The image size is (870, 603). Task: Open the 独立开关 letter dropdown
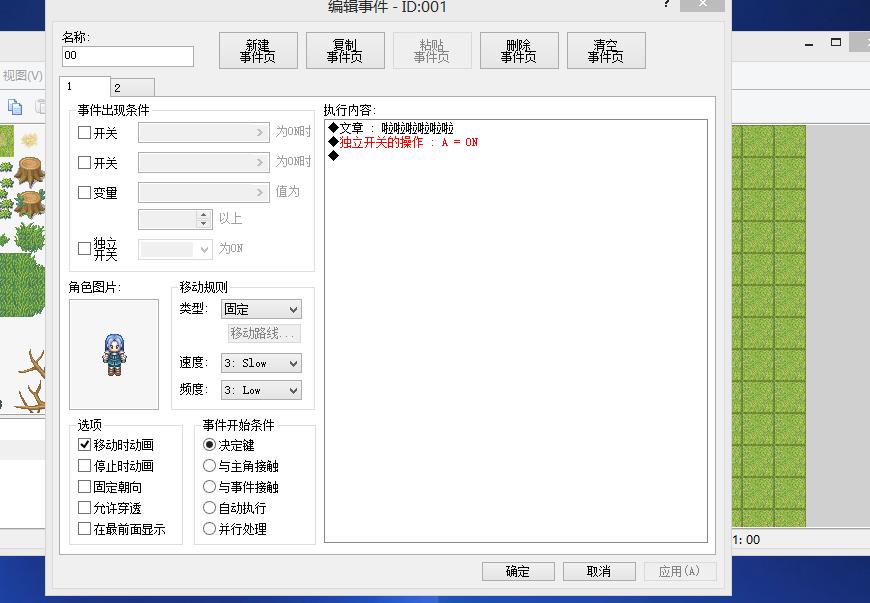[175, 249]
